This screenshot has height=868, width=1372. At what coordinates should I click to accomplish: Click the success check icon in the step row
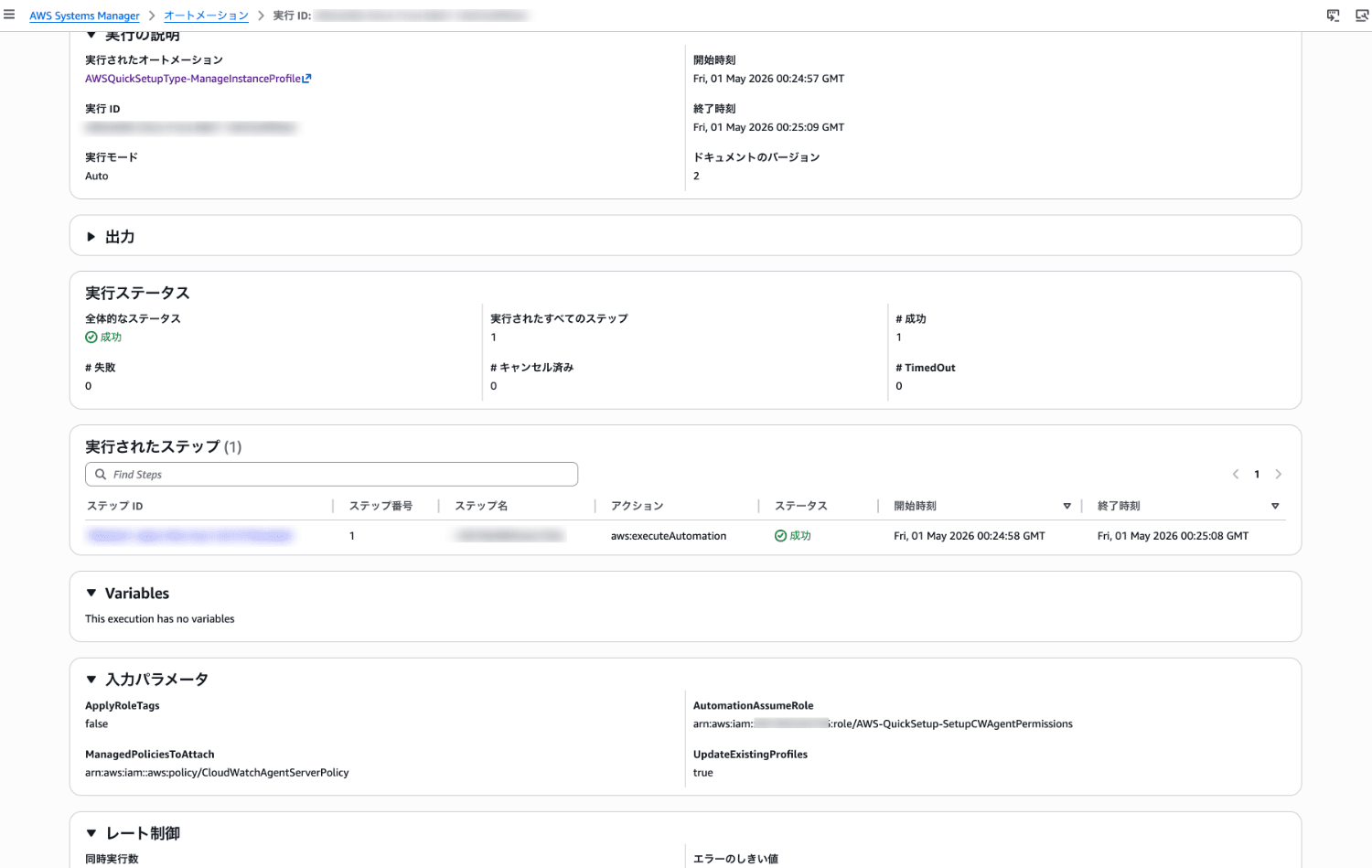tap(781, 536)
